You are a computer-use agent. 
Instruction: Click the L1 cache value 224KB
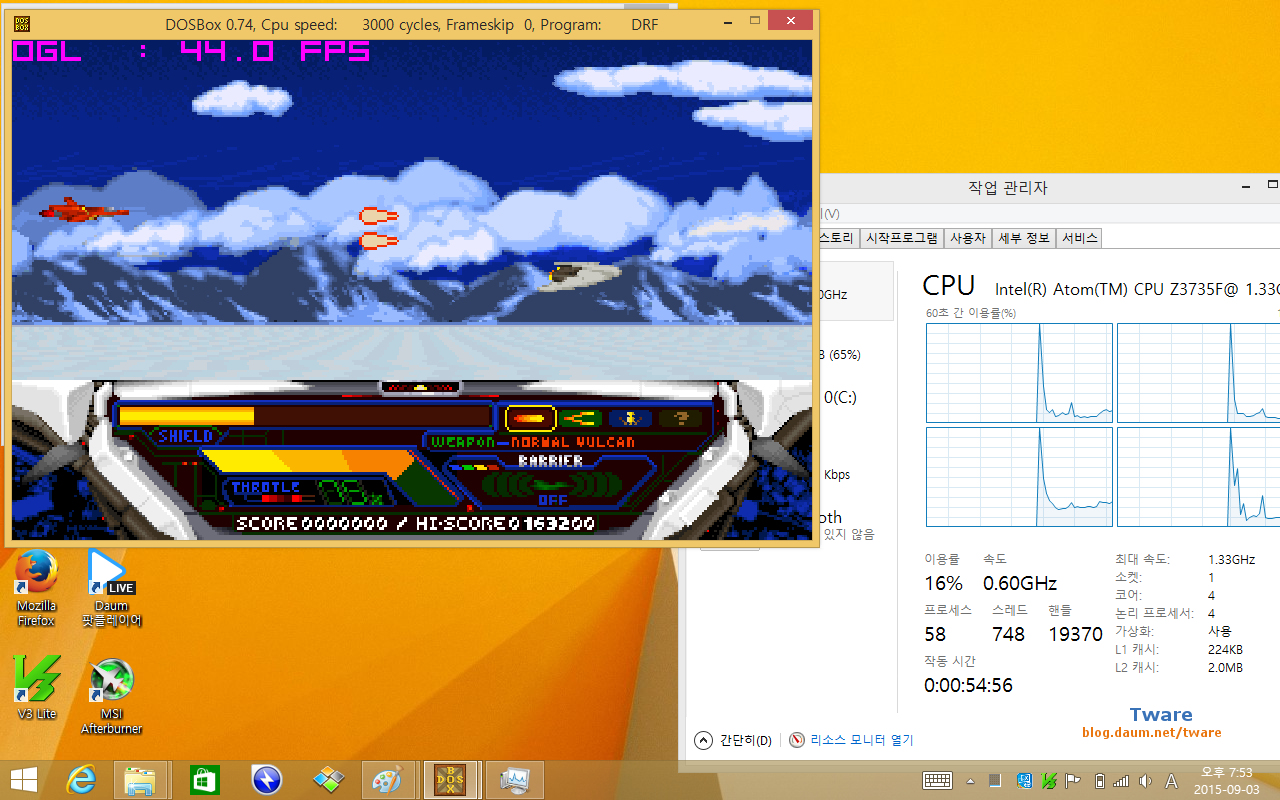coord(1225,649)
